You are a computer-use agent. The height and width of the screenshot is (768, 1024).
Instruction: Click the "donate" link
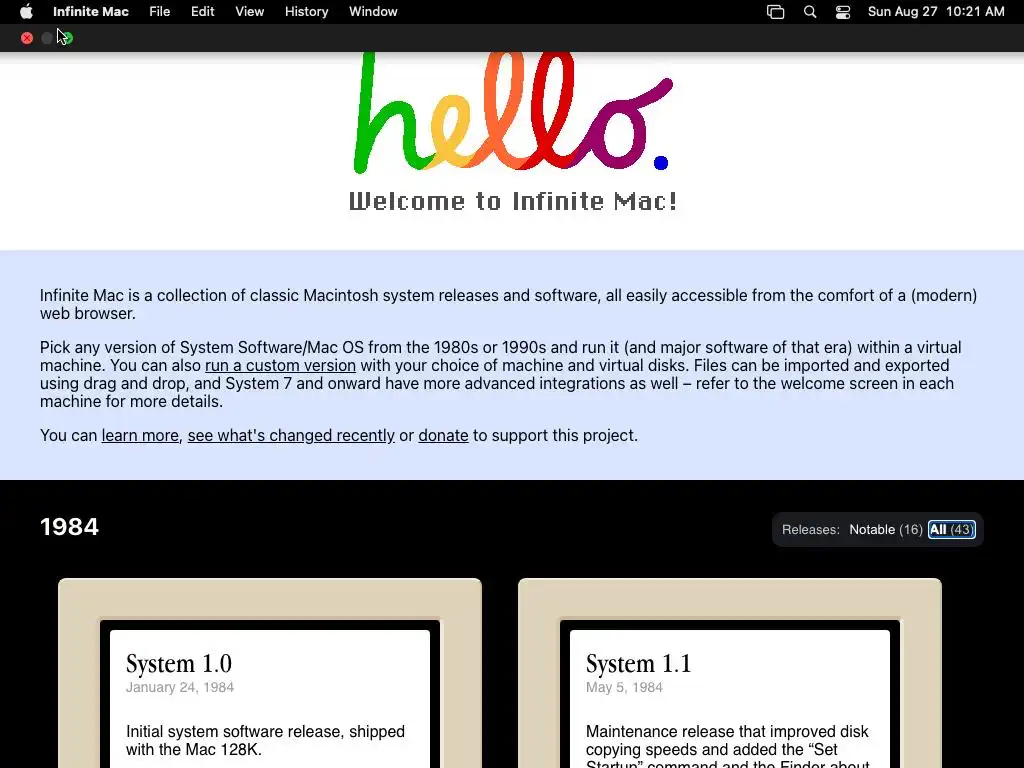click(x=443, y=435)
